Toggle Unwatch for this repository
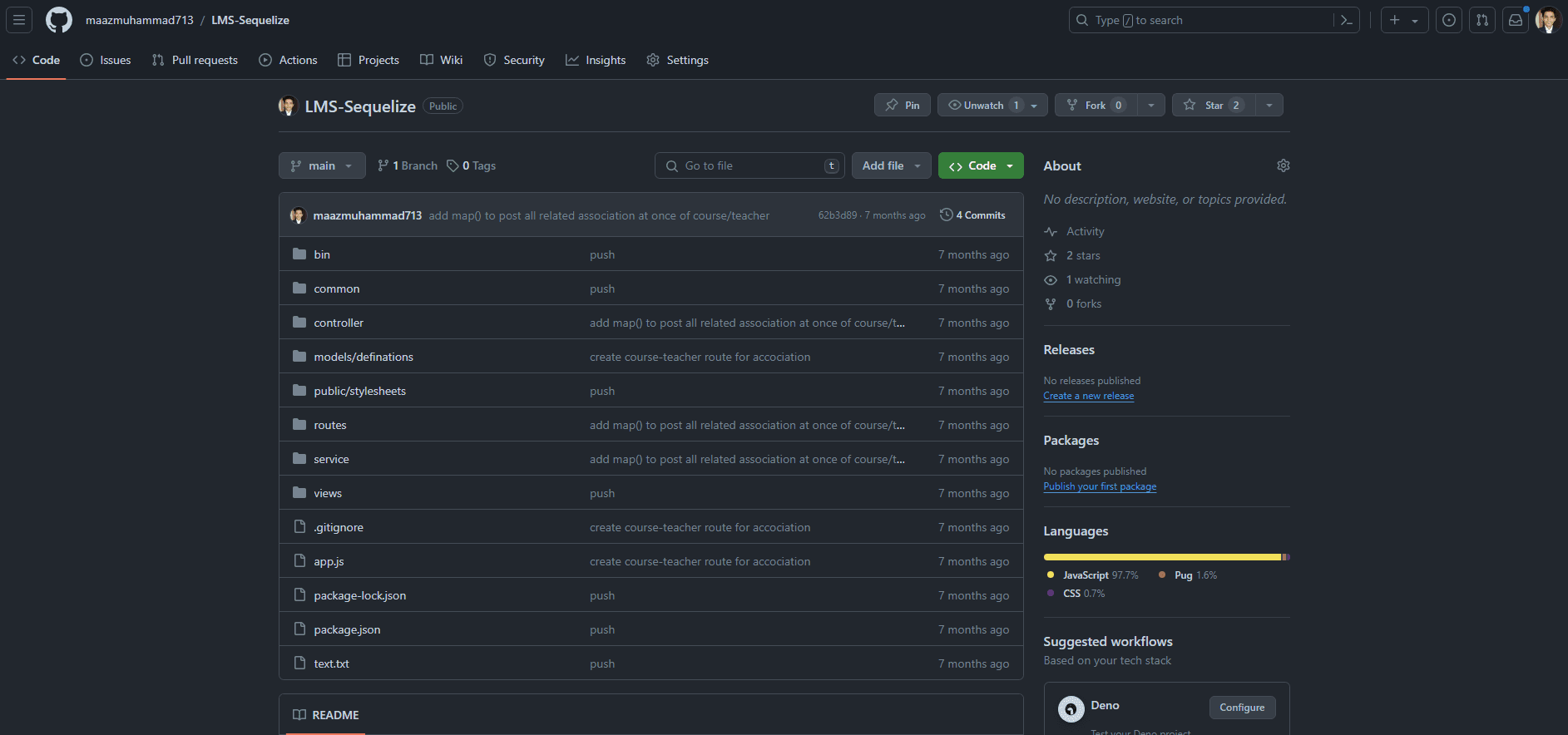This screenshot has height=735, width=1568. click(x=982, y=105)
